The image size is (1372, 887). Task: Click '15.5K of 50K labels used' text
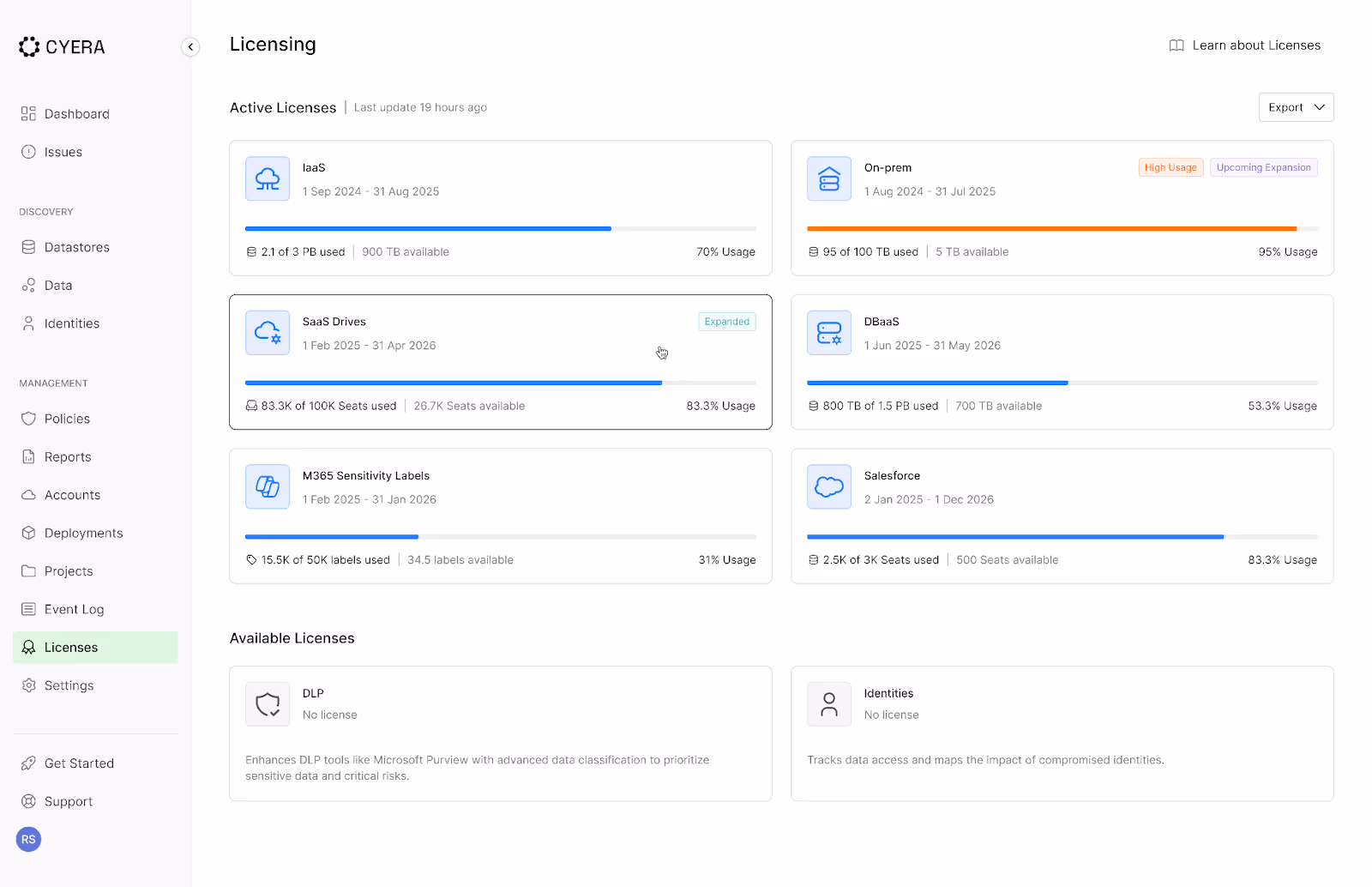pos(326,560)
